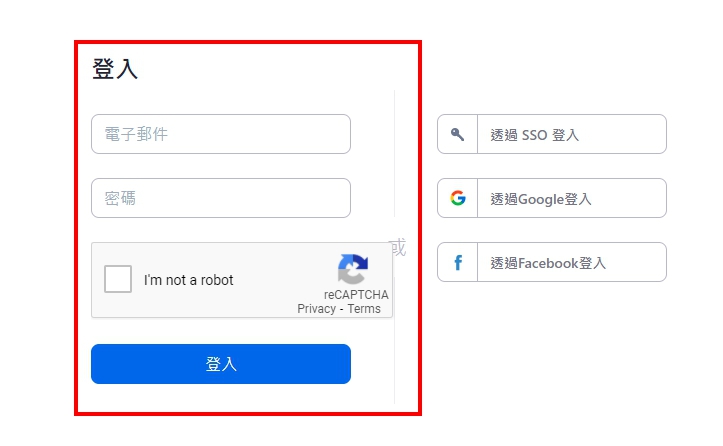Click the dash between Privacy and Terms
This screenshot has width=723, height=446.
341,309
